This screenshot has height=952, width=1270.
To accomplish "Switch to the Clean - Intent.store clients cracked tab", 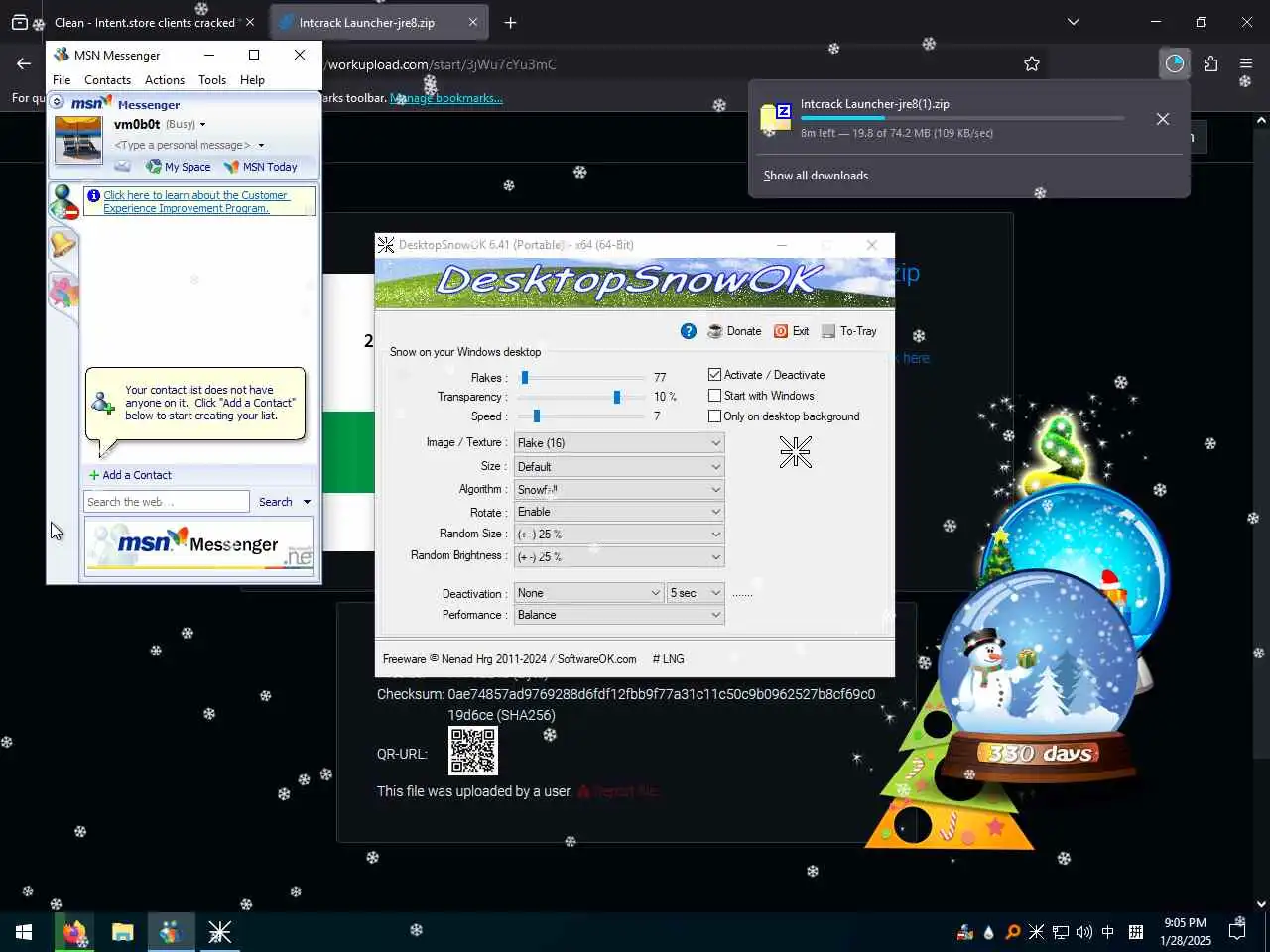I will click(145, 22).
